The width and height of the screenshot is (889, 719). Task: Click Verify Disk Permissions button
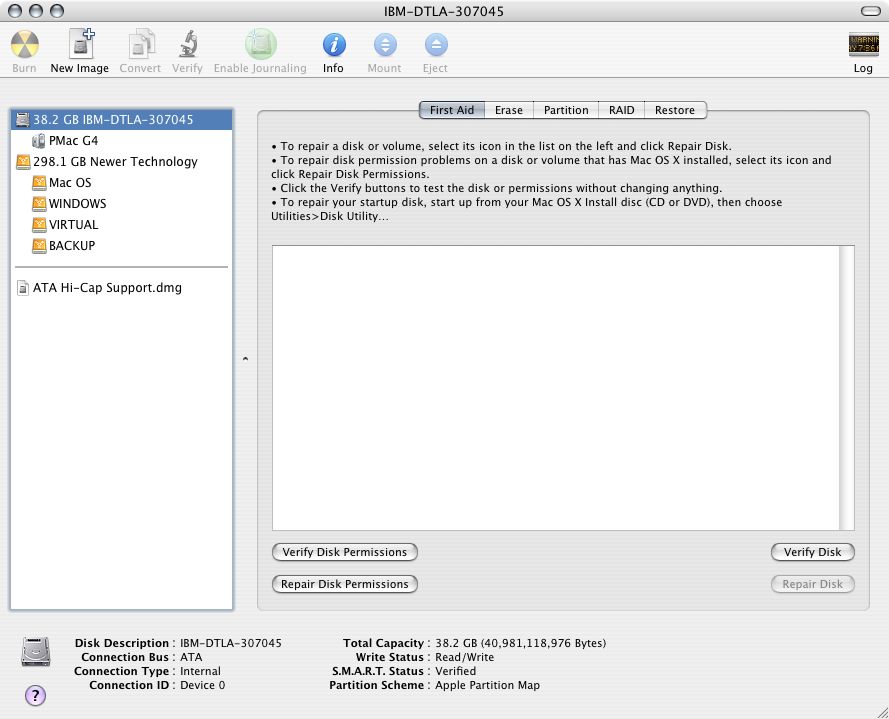pyautogui.click(x=345, y=552)
